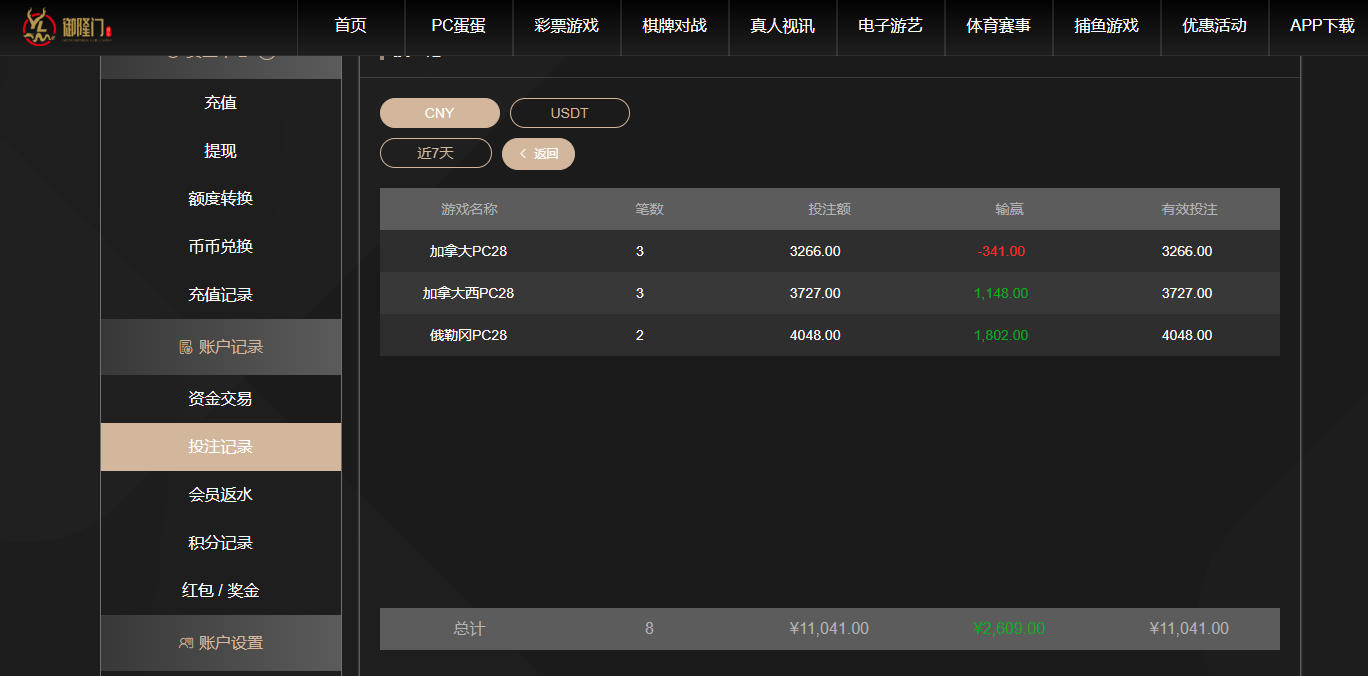Open 棋牌对战 in the top navigation
1368x676 pixels.
click(675, 26)
